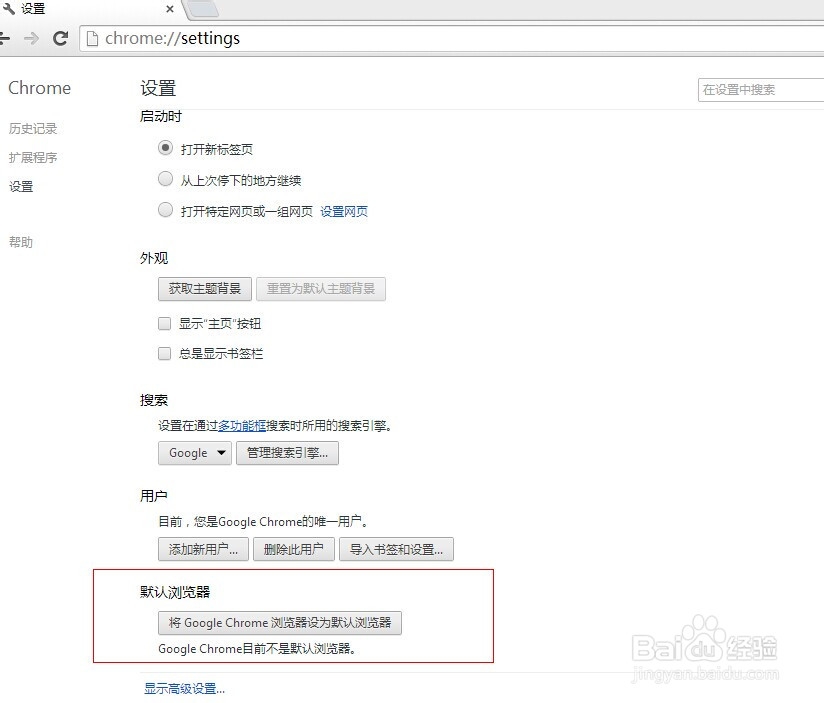
Task: Expand 显示高级设置... link
Action: pos(184,688)
